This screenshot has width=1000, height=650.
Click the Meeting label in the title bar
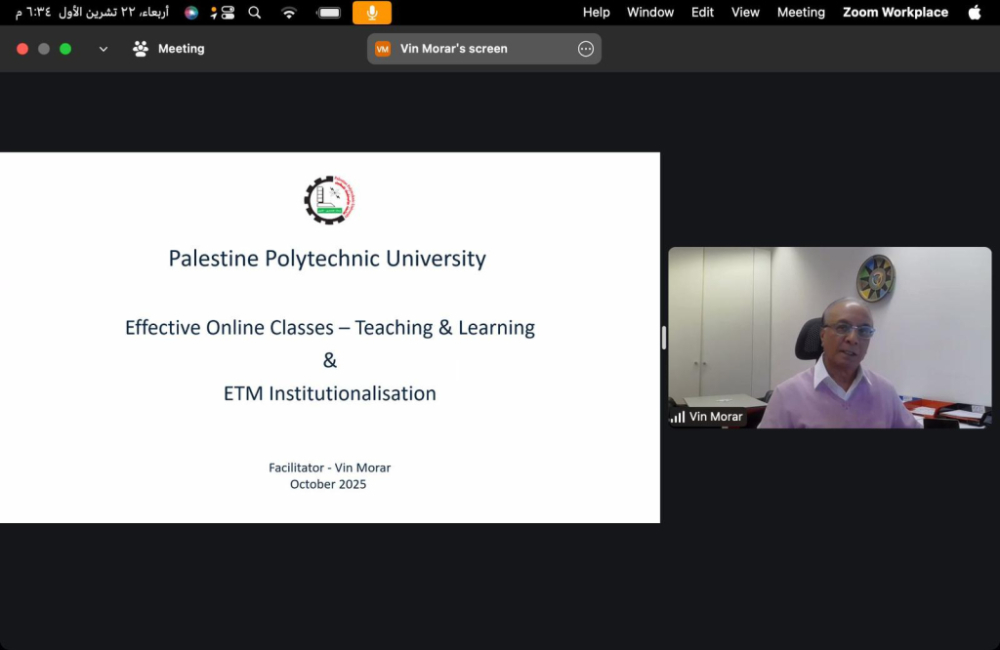pyautogui.click(x=181, y=49)
